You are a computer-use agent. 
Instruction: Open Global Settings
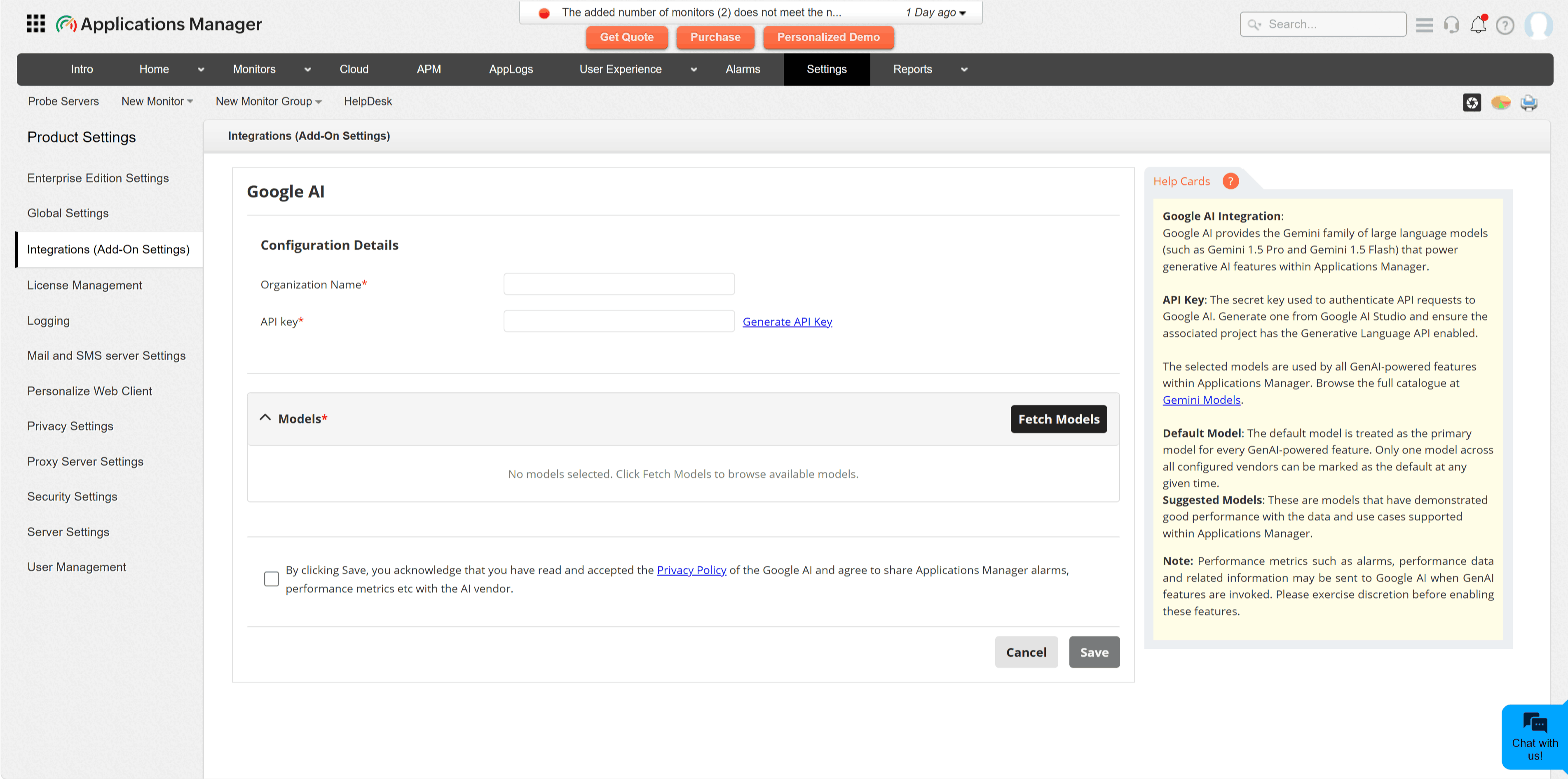[x=68, y=213]
